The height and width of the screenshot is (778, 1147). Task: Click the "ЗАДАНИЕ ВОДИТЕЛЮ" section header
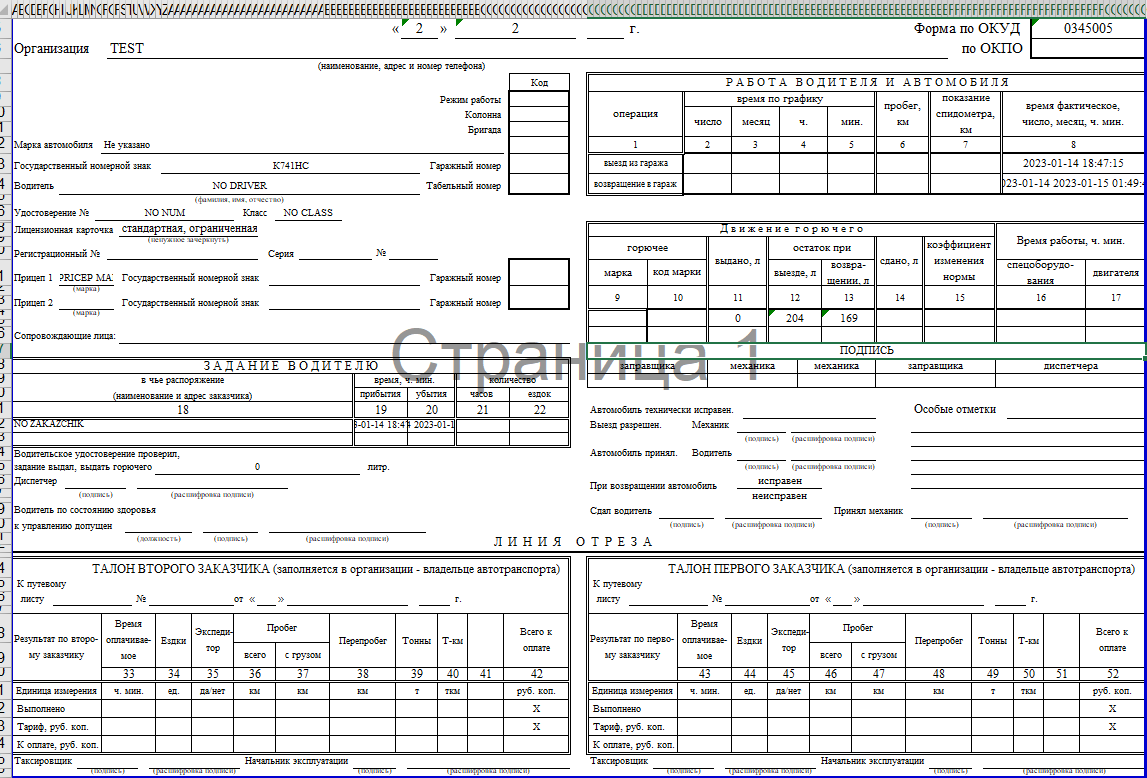click(x=290, y=366)
